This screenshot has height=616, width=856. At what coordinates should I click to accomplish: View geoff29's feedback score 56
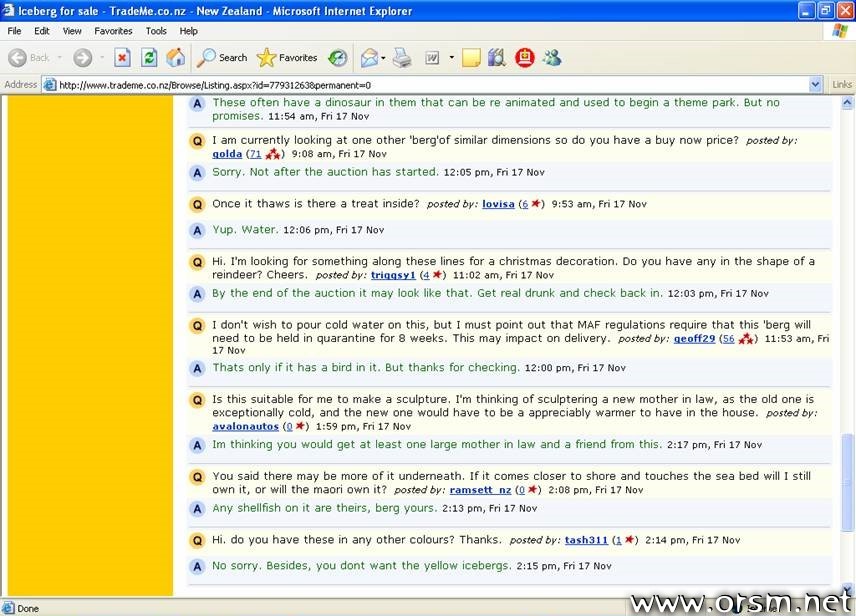click(728, 339)
